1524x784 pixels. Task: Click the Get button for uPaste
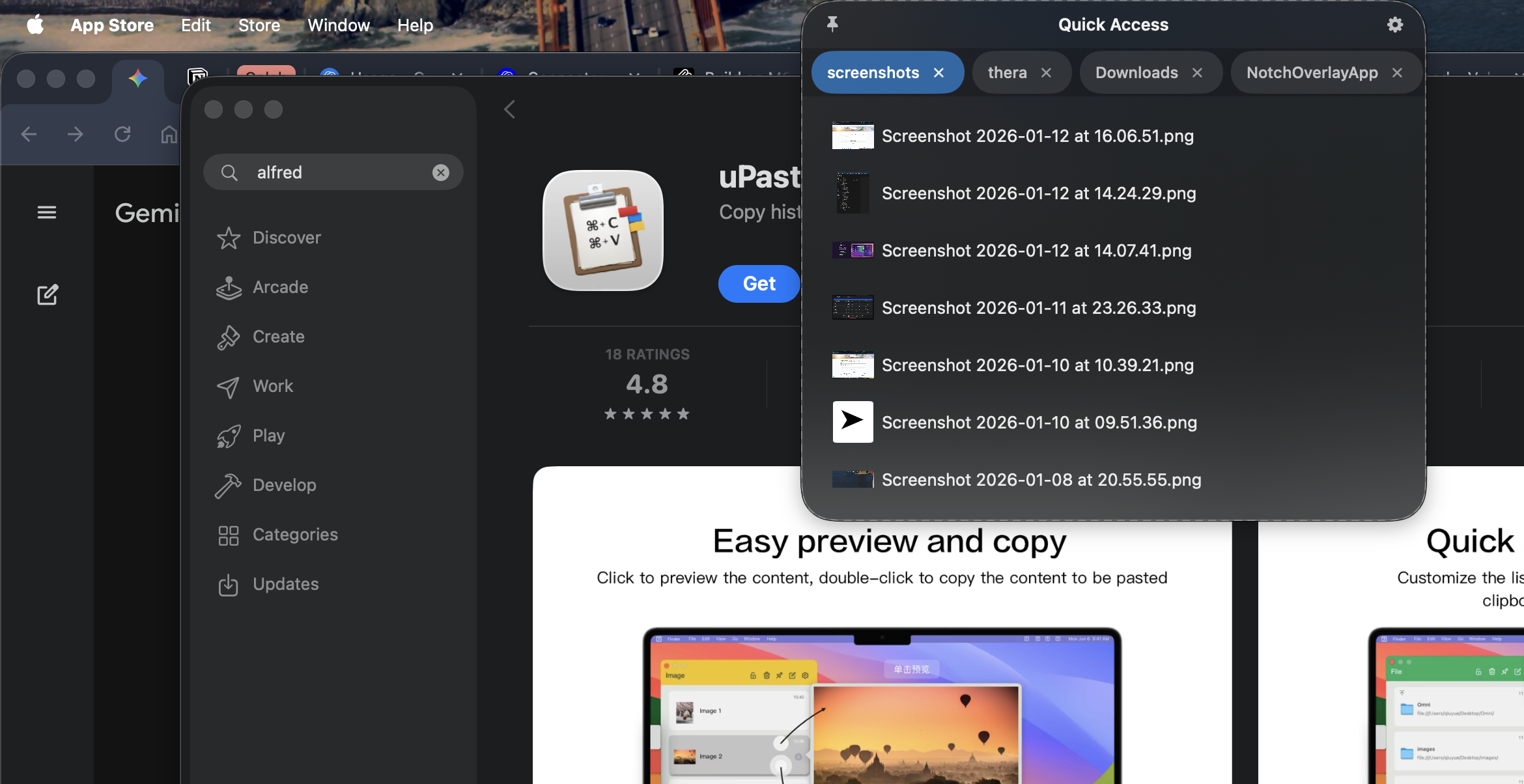[759, 284]
